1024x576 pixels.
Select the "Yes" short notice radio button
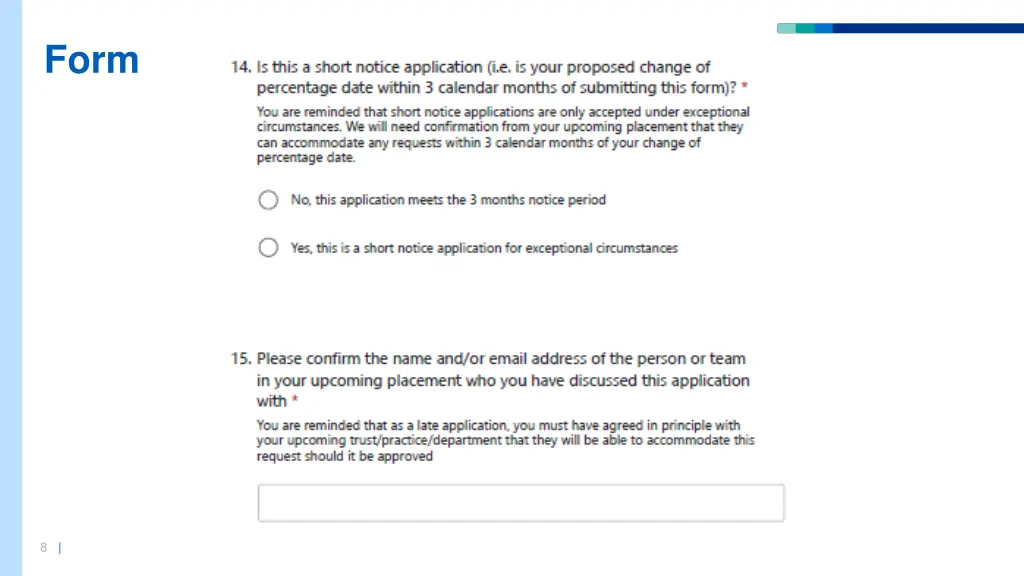pos(268,248)
